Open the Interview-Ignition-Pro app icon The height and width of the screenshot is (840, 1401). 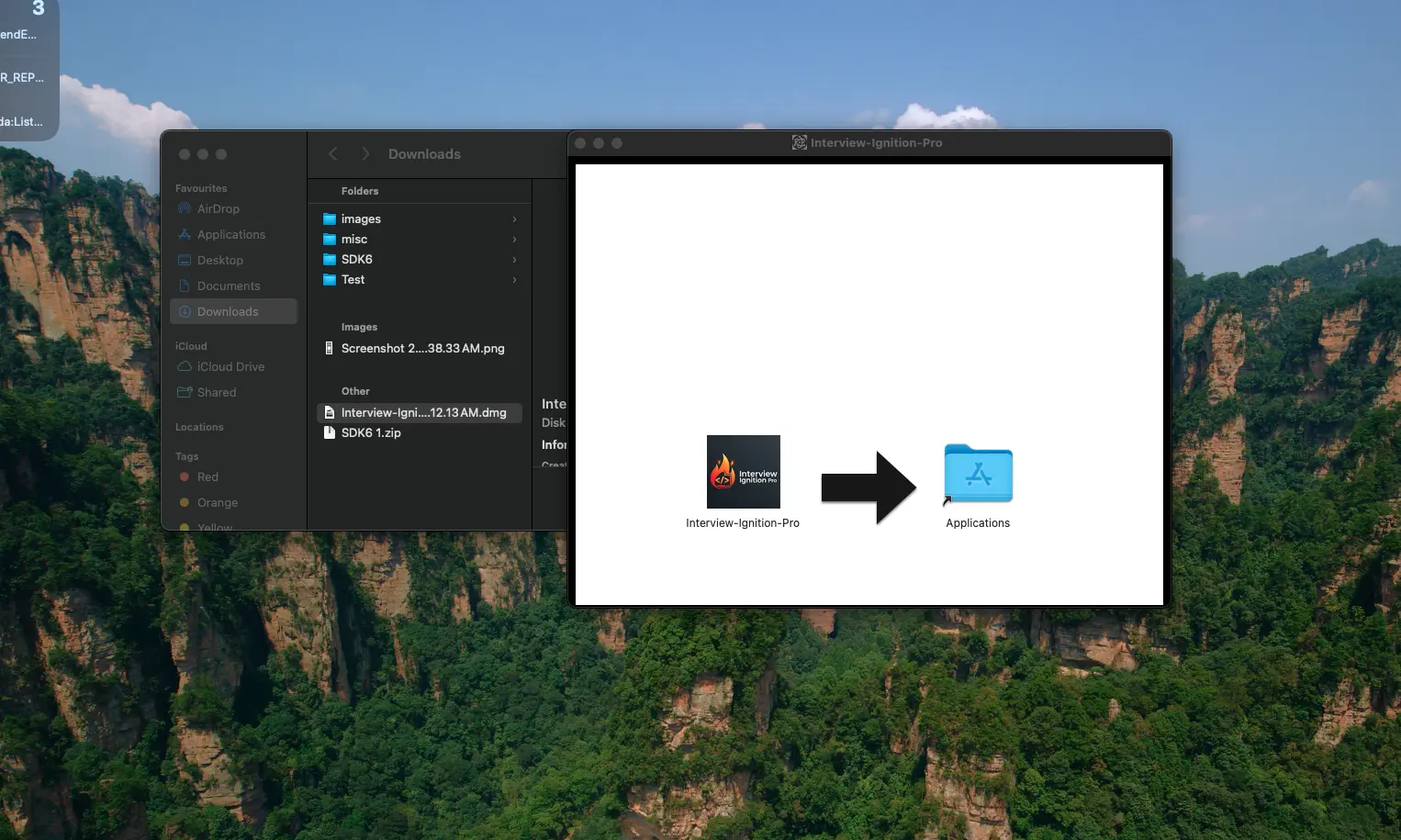coord(743,471)
